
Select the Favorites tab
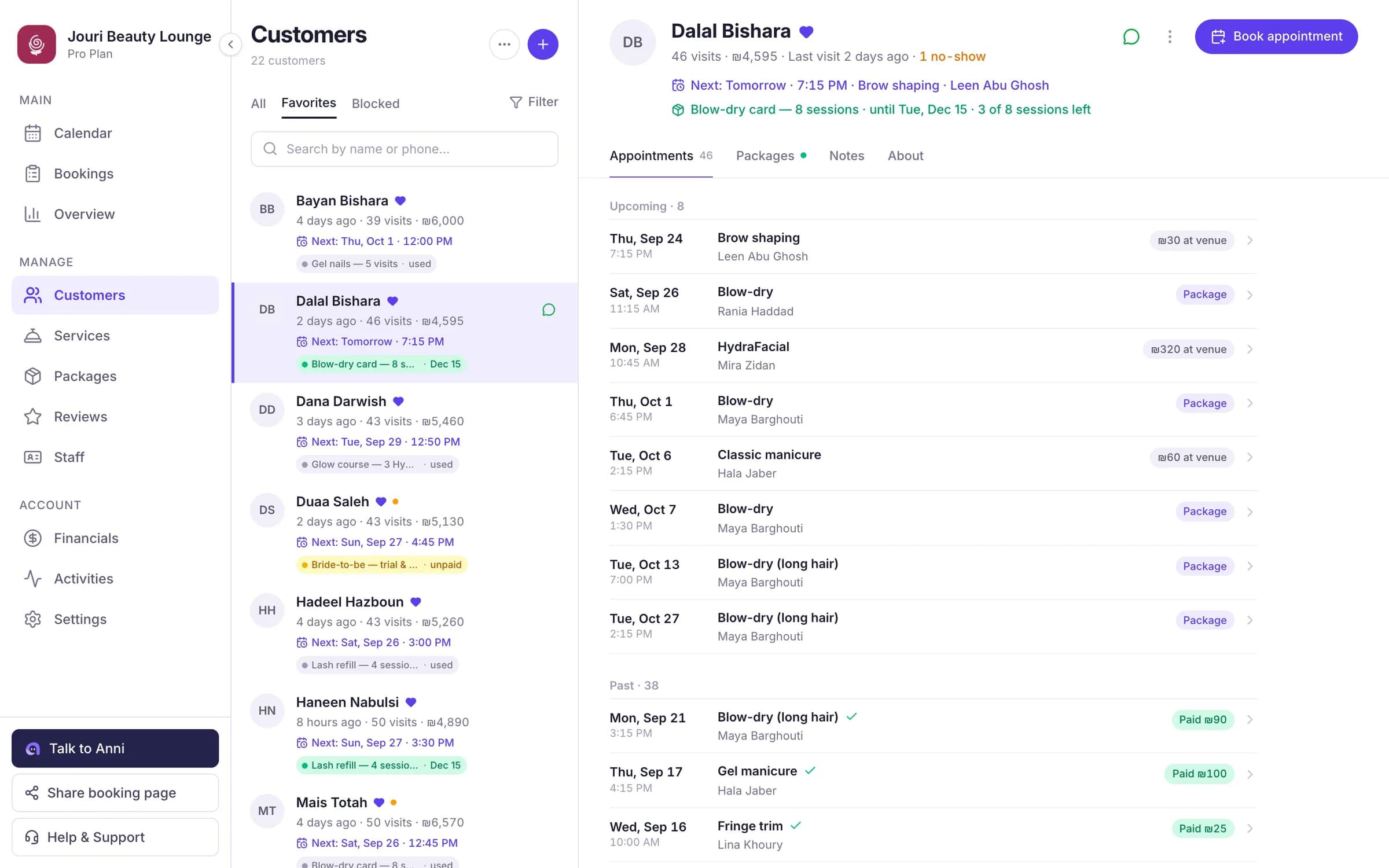click(308, 103)
